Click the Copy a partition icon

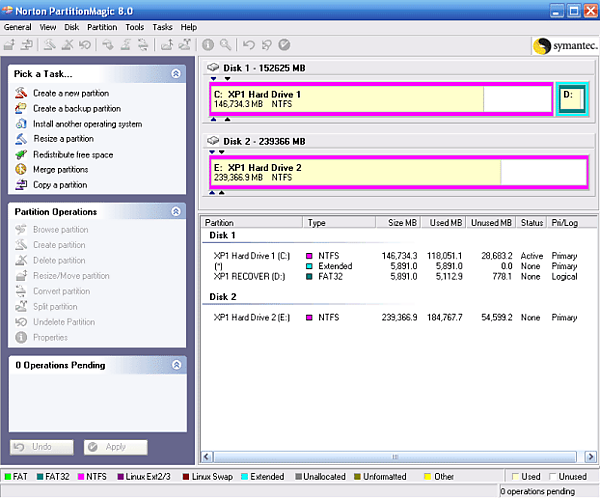coord(21,185)
